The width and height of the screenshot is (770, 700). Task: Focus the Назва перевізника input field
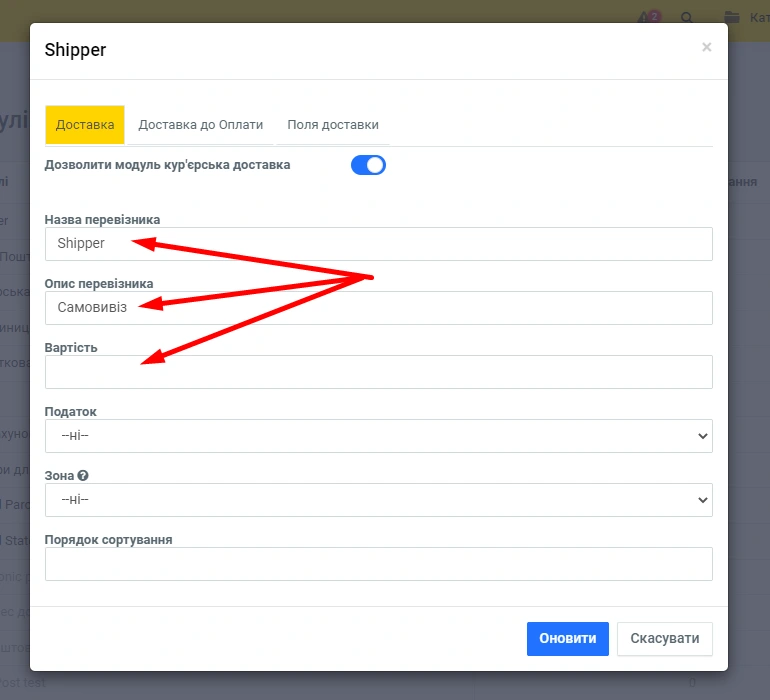pos(378,243)
